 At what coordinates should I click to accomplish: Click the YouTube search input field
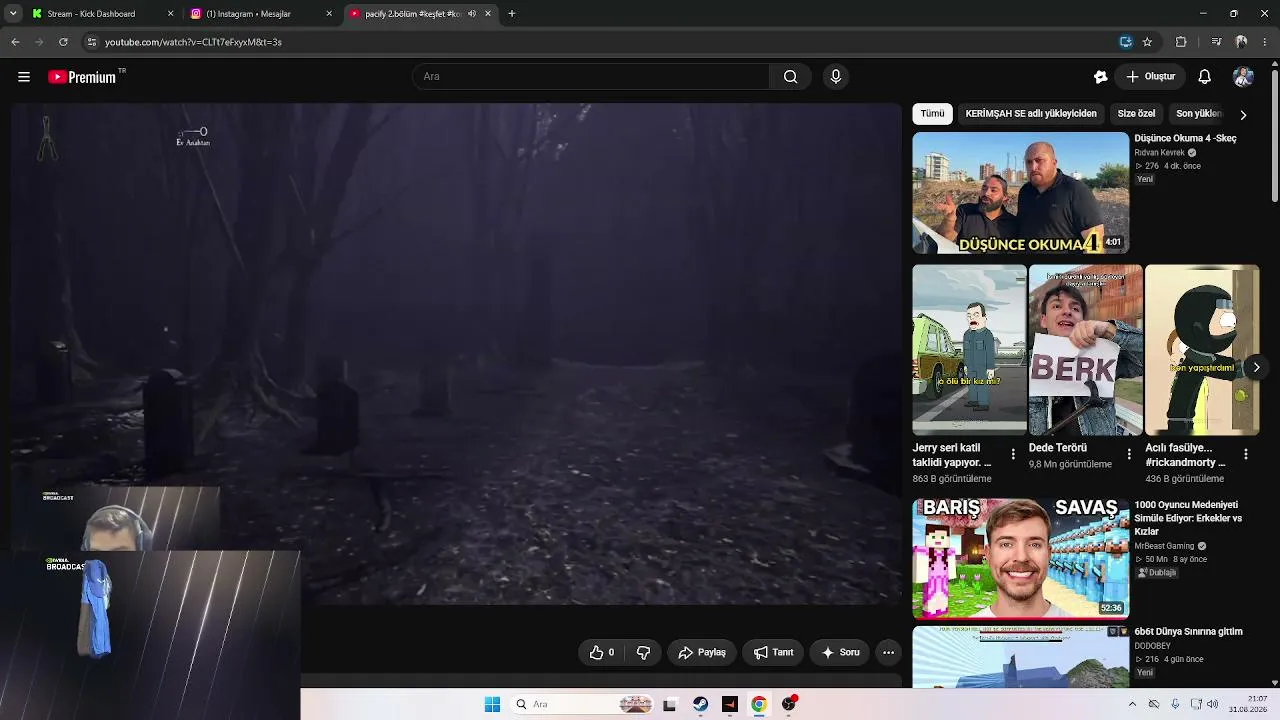tap(591, 77)
